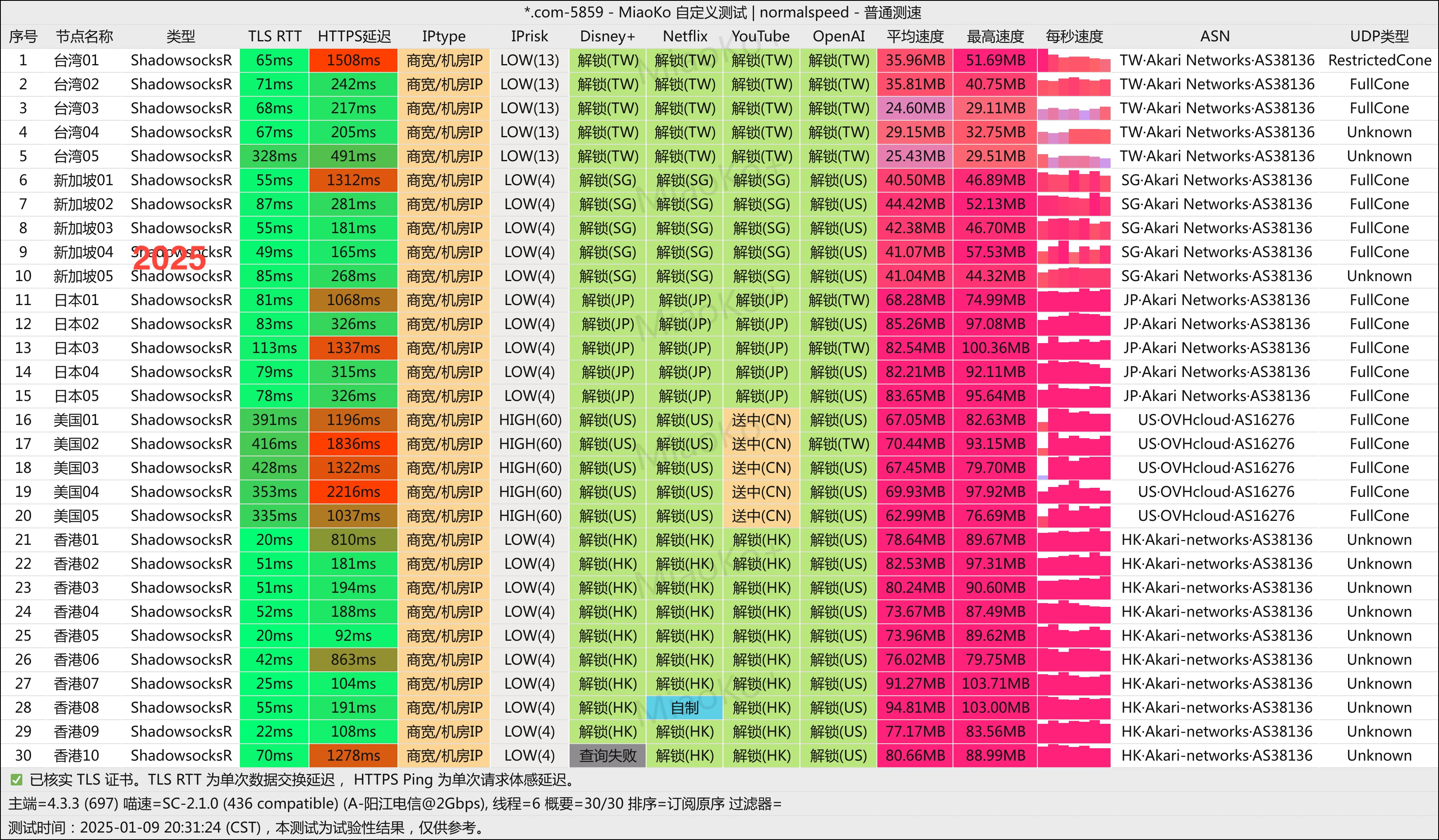Viewport: 1439px width, 840px height.
Task: Click the 每秒速度 graph for 台湾01 row
Action: [x=1073, y=60]
